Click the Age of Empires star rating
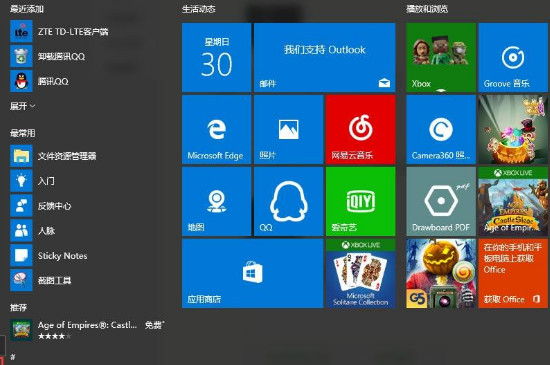The height and width of the screenshot is (365, 550). [x=54, y=336]
